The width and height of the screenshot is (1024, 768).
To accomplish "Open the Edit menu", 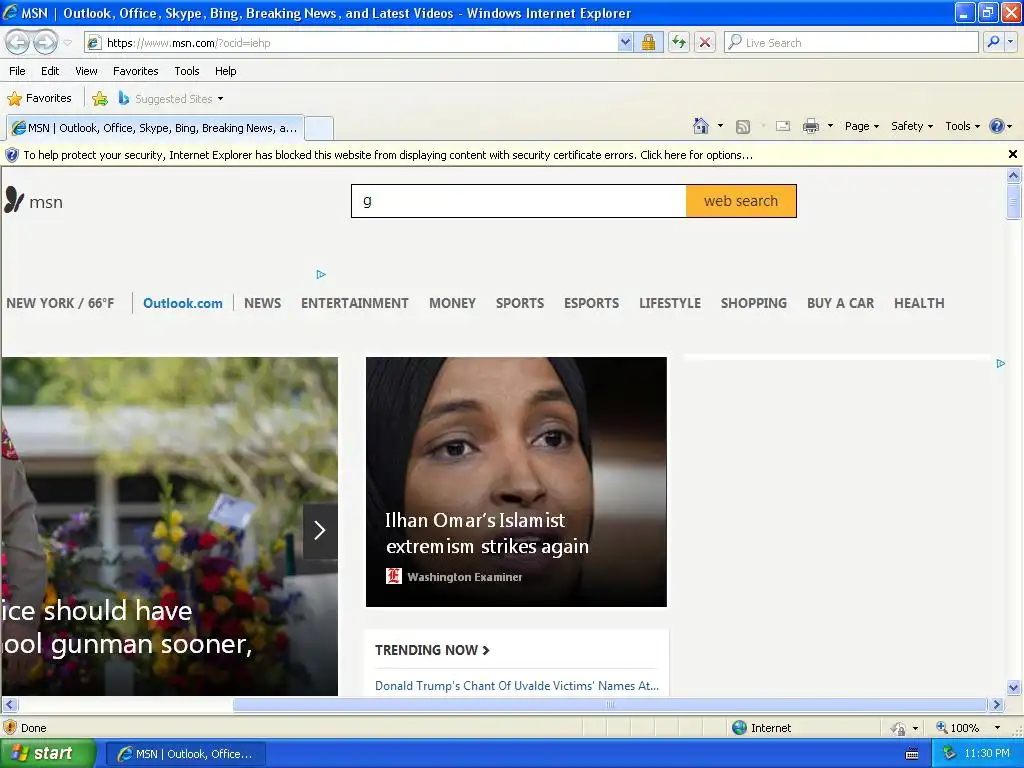I will 50,71.
